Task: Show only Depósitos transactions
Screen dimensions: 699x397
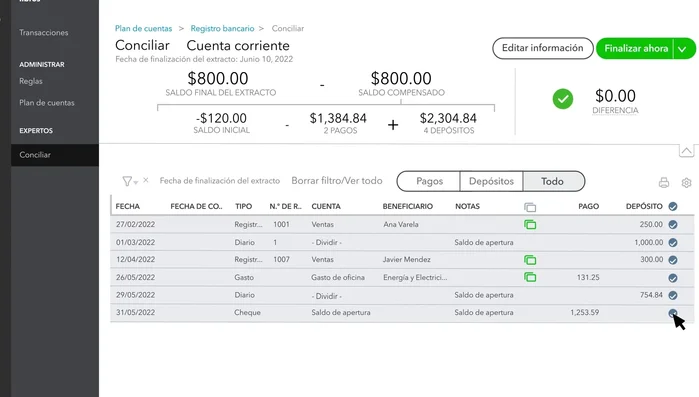Action: coord(491,181)
